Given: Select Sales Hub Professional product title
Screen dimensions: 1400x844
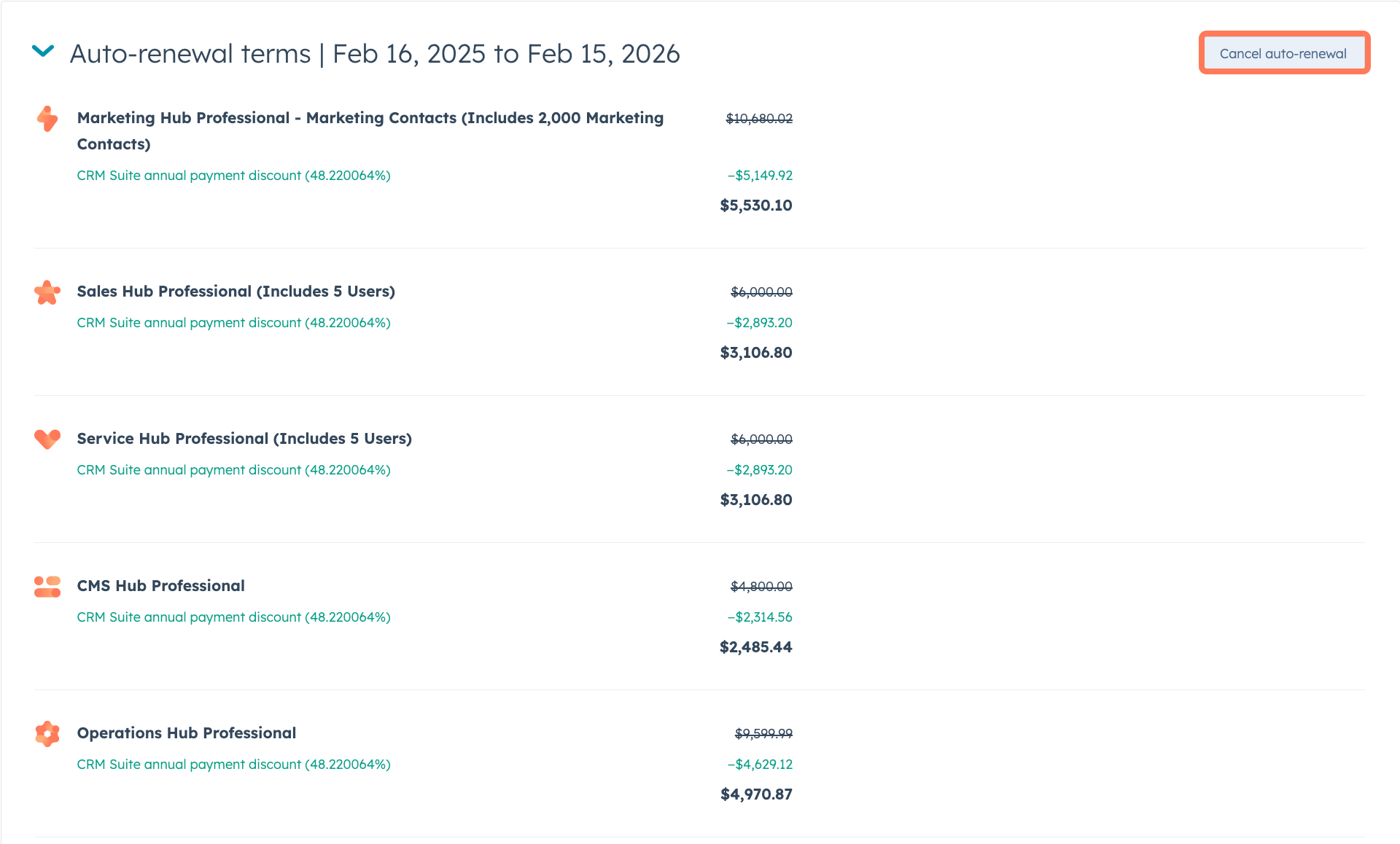Looking at the screenshot, I should pyautogui.click(x=236, y=292).
